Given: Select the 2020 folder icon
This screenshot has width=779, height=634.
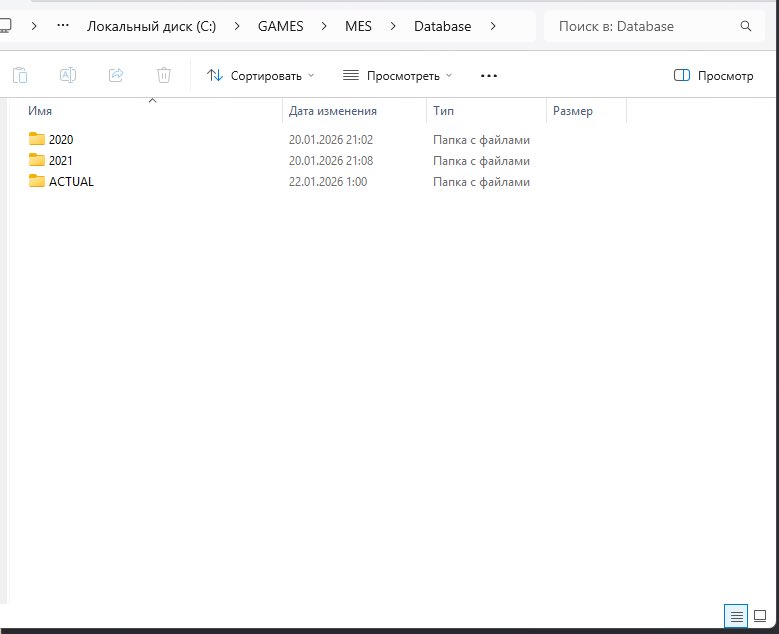Looking at the screenshot, I should coord(37,139).
